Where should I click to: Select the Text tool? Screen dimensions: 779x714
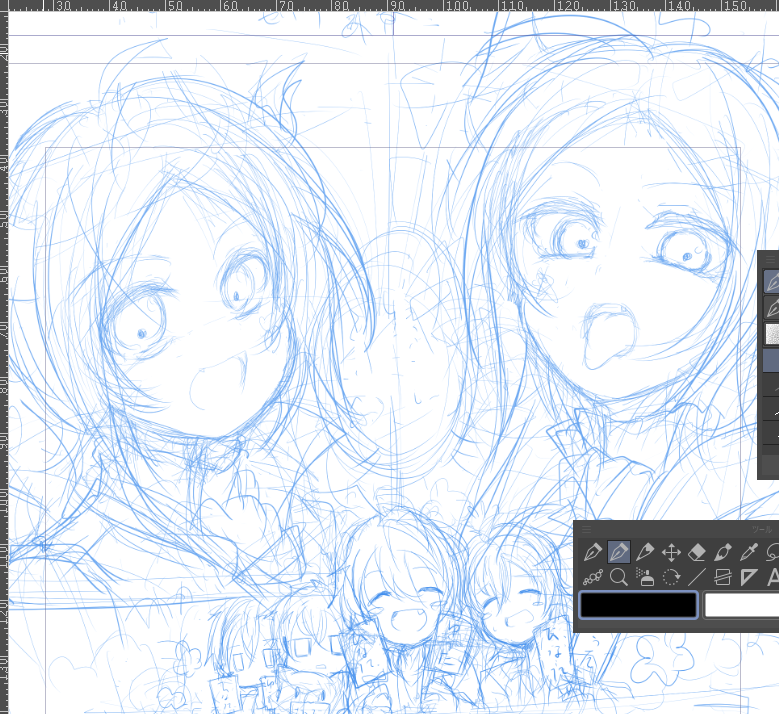coord(772,577)
